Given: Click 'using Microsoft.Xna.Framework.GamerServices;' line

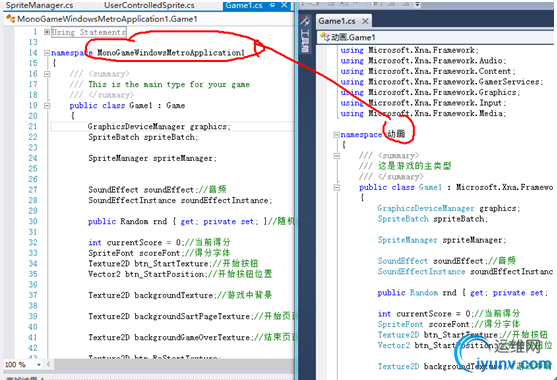Looking at the screenshot, I should pyautogui.click(x=442, y=82).
